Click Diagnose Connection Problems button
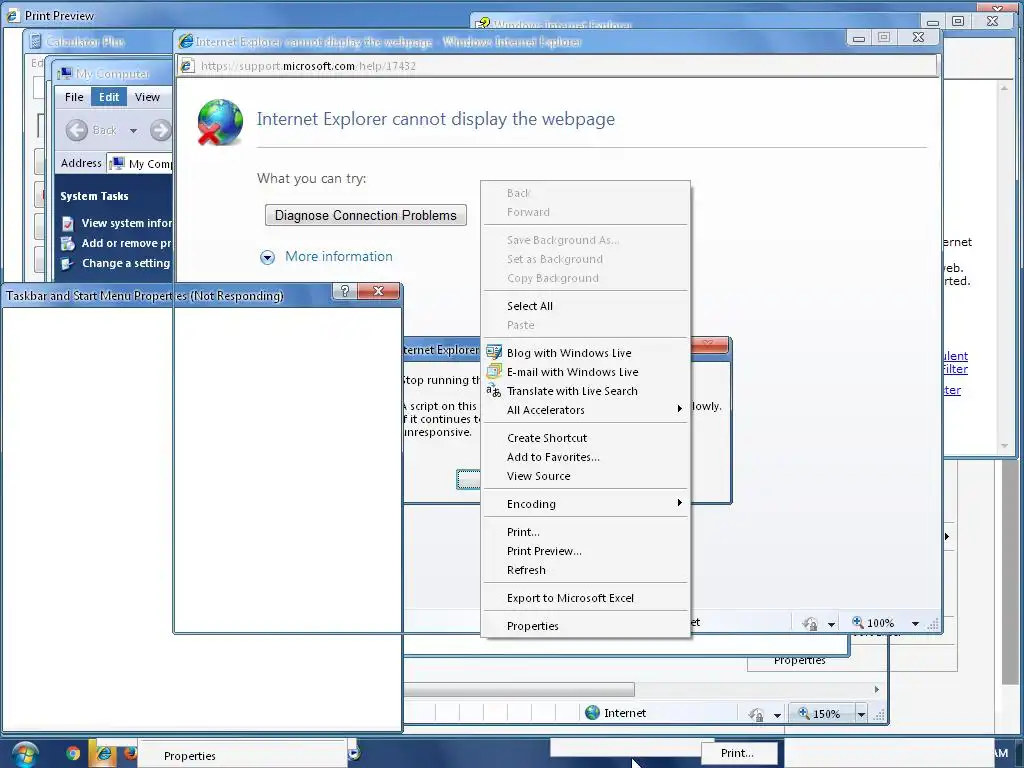This screenshot has width=1024, height=768. coord(366,215)
